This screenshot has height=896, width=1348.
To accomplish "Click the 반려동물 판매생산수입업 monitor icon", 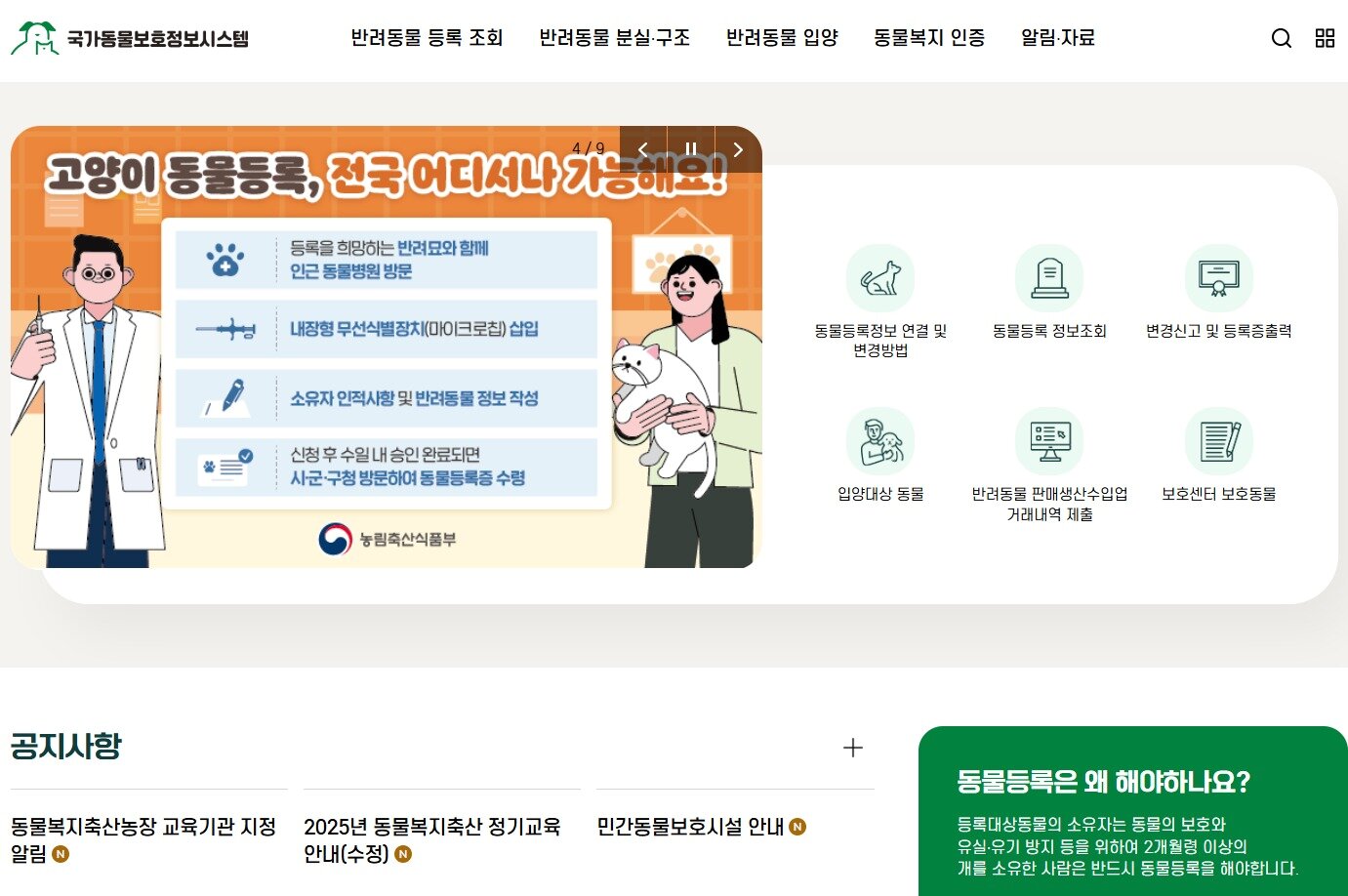I will coord(1049,441).
